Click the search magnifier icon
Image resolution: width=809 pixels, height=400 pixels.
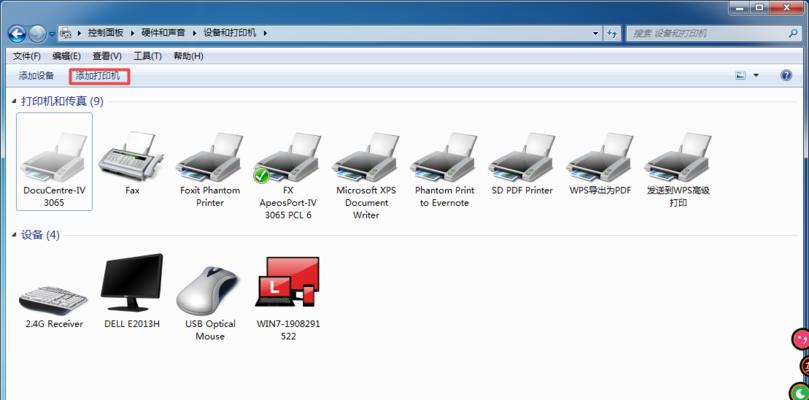pos(793,33)
